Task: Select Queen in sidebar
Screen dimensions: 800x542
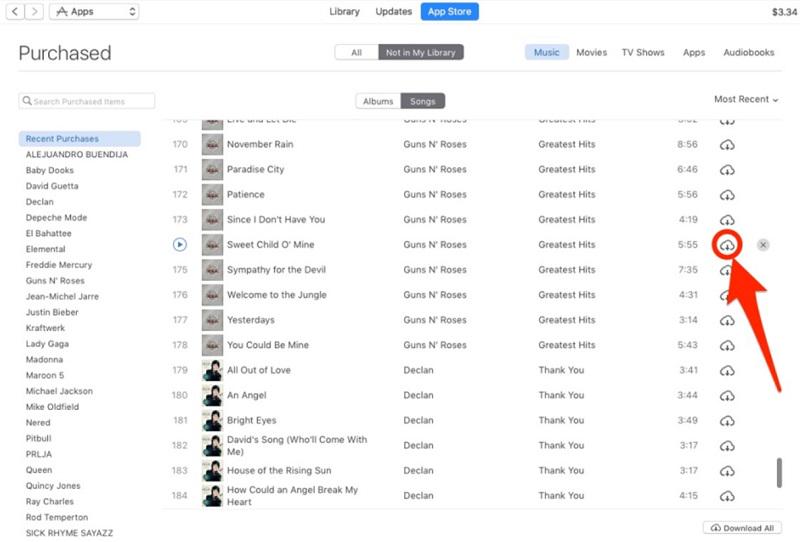Action: [x=39, y=470]
